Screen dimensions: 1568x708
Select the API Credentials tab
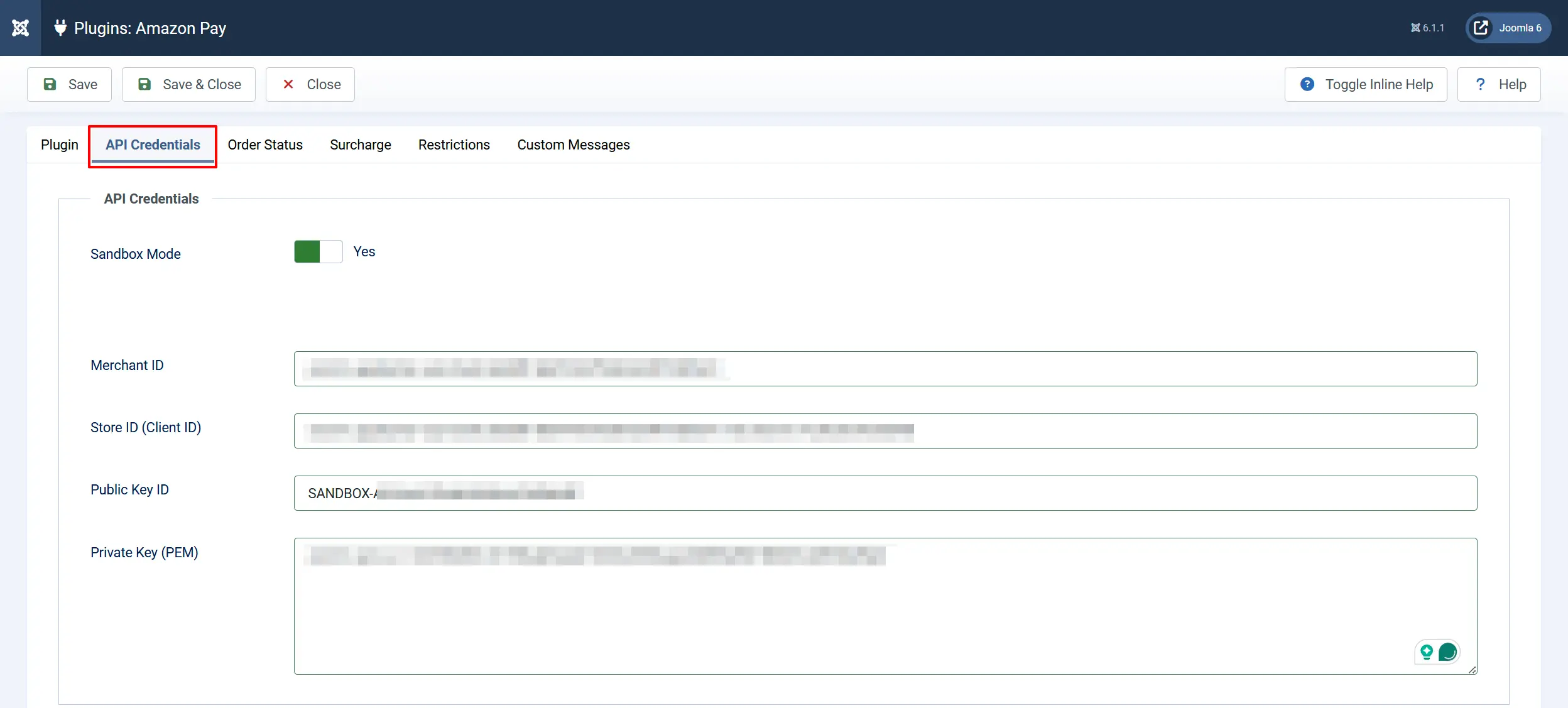(153, 144)
